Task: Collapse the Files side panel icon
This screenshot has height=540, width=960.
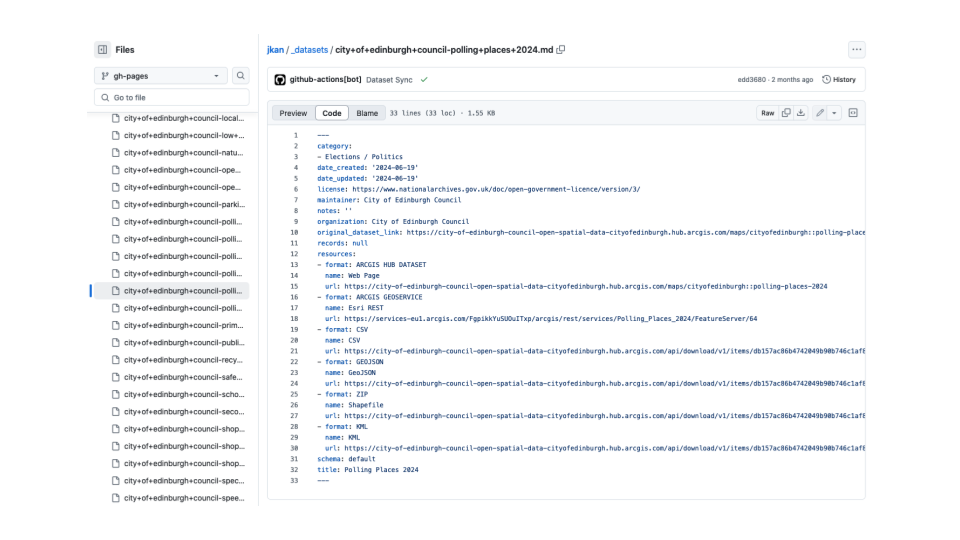Action: coord(102,50)
